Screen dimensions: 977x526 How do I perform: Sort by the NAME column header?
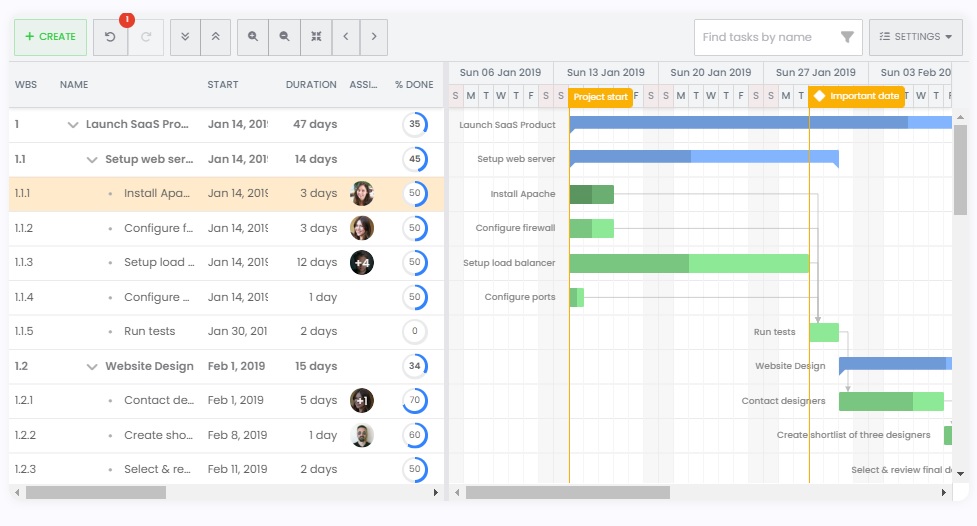click(x=74, y=85)
